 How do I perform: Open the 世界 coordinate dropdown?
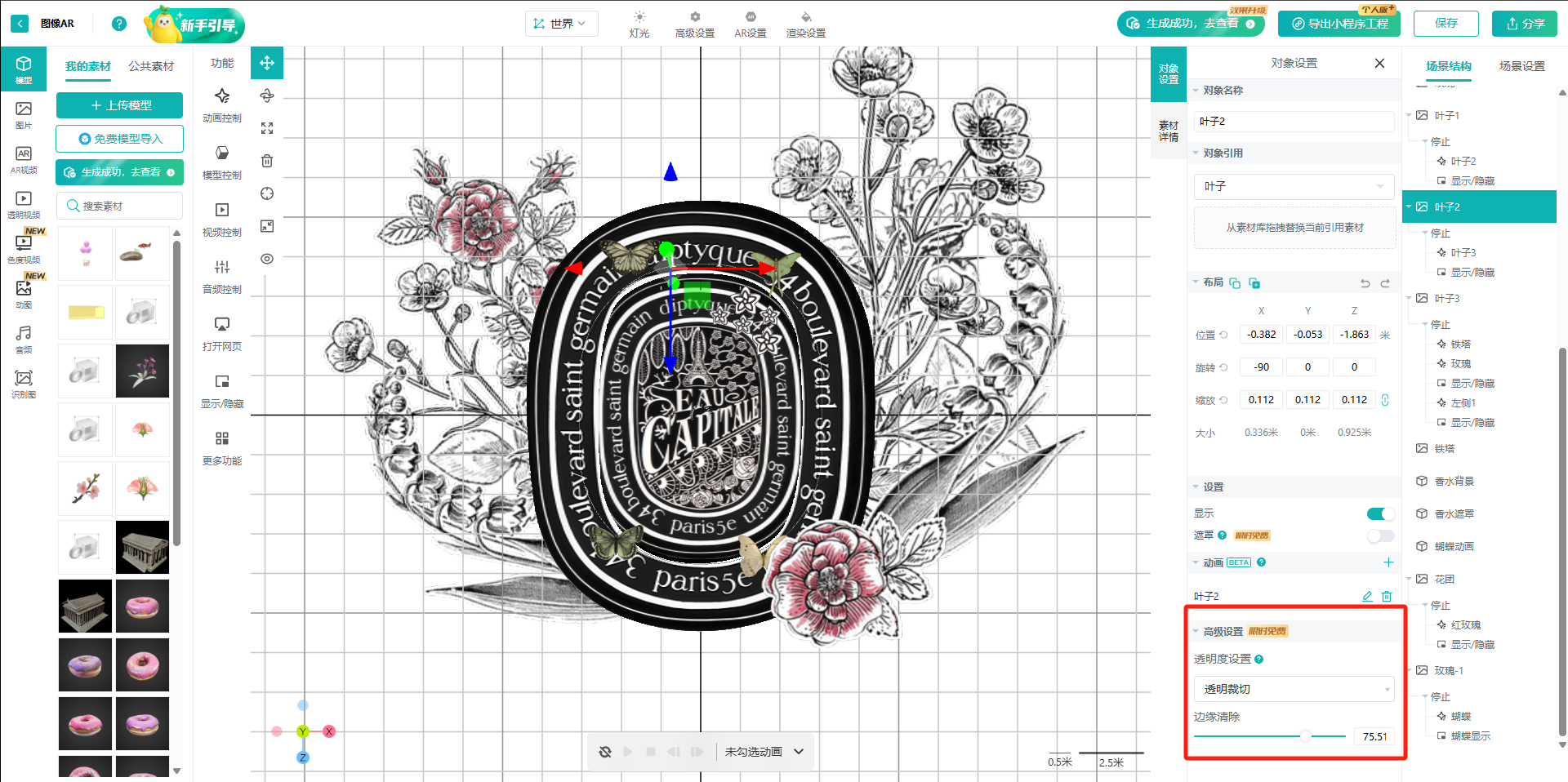[561, 24]
